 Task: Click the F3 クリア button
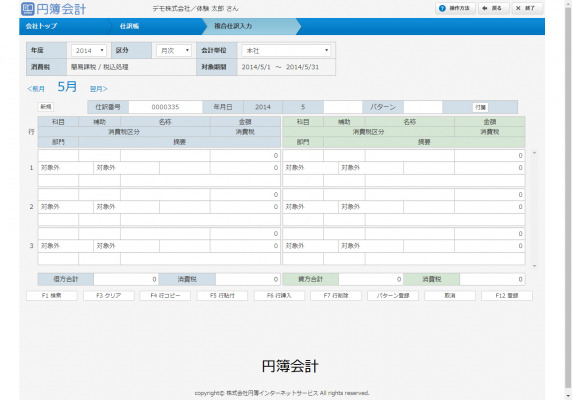click(x=108, y=296)
